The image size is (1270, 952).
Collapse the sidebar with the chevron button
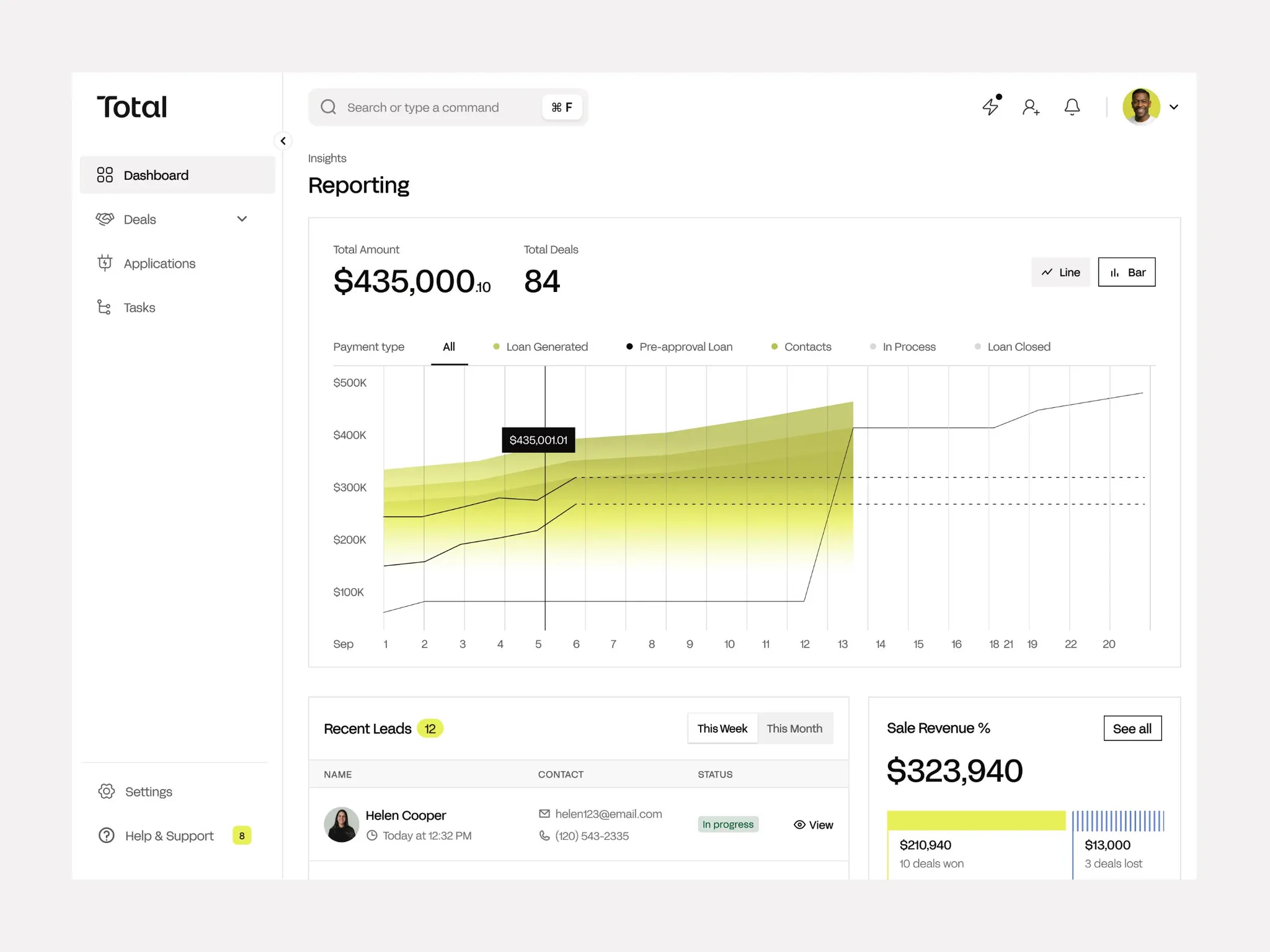pyautogui.click(x=283, y=141)
